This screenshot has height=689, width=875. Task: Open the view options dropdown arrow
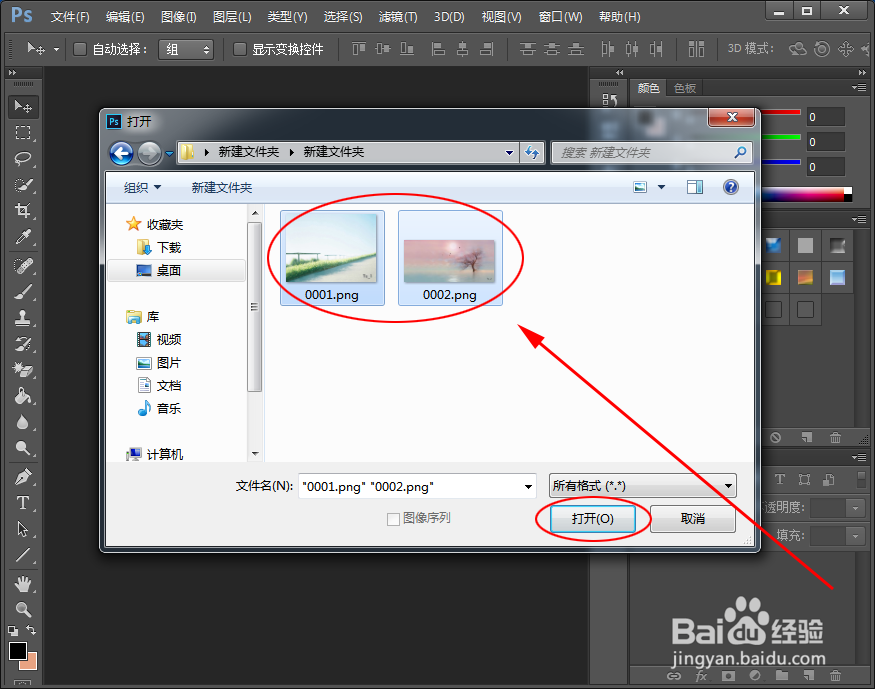[x=661, y=187]
